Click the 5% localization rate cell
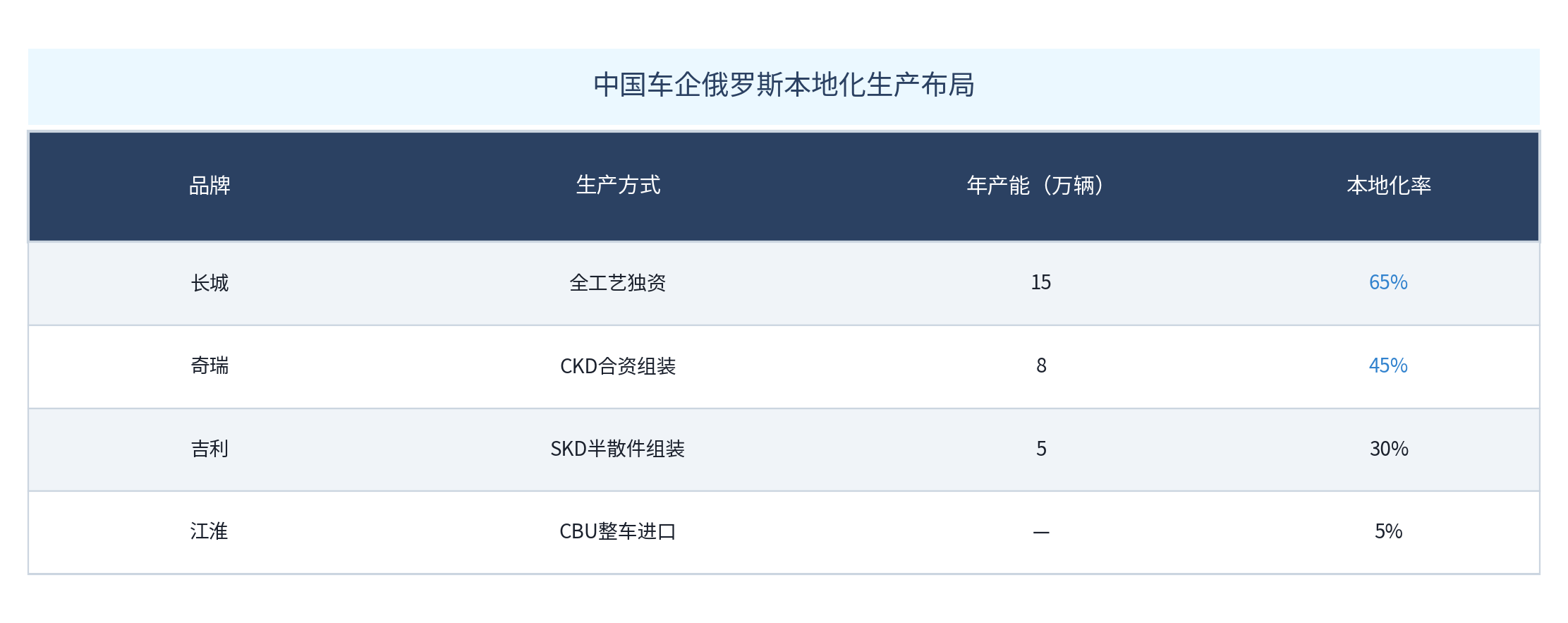Viewport: 1568px width, 623px height. (1388, 531)
